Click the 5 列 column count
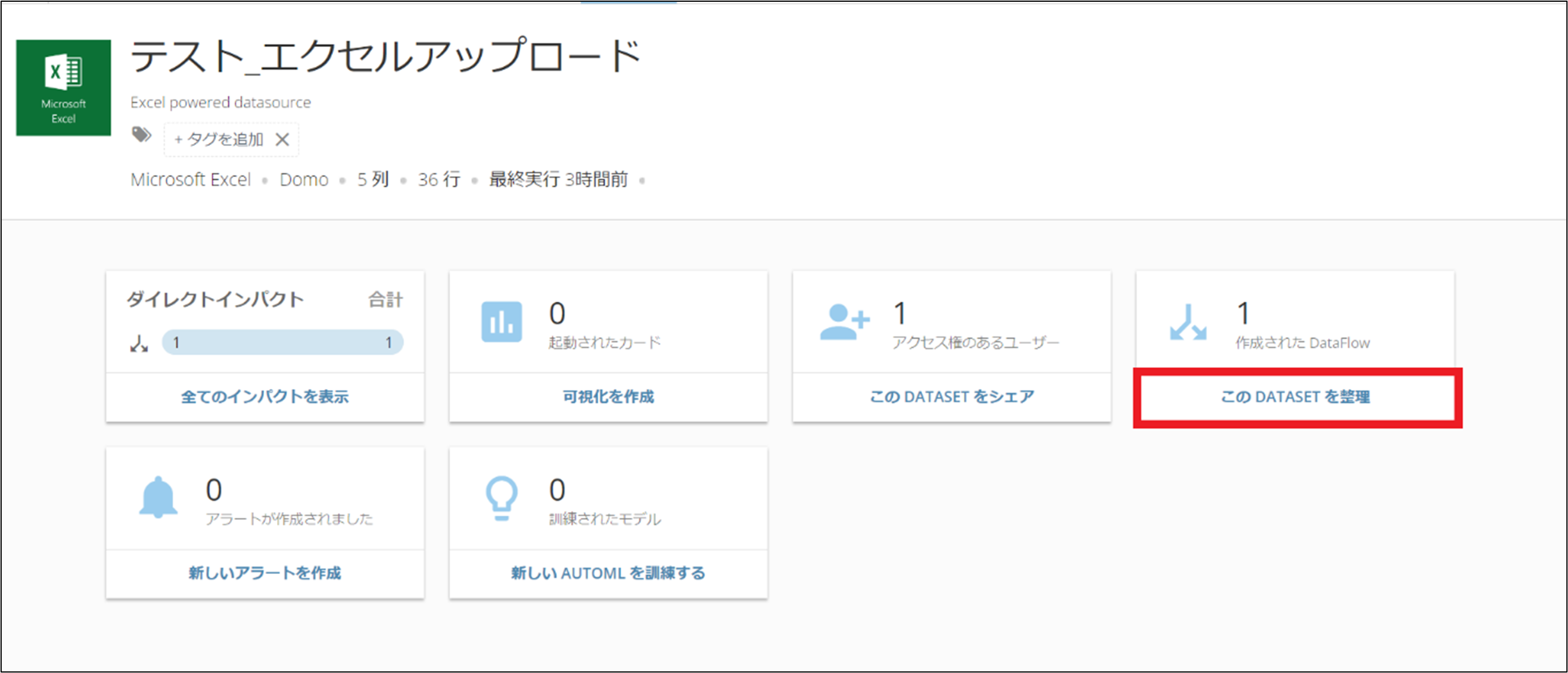Screen dimensions: 1568x673 pyautogui.click(x=373, y=179)
